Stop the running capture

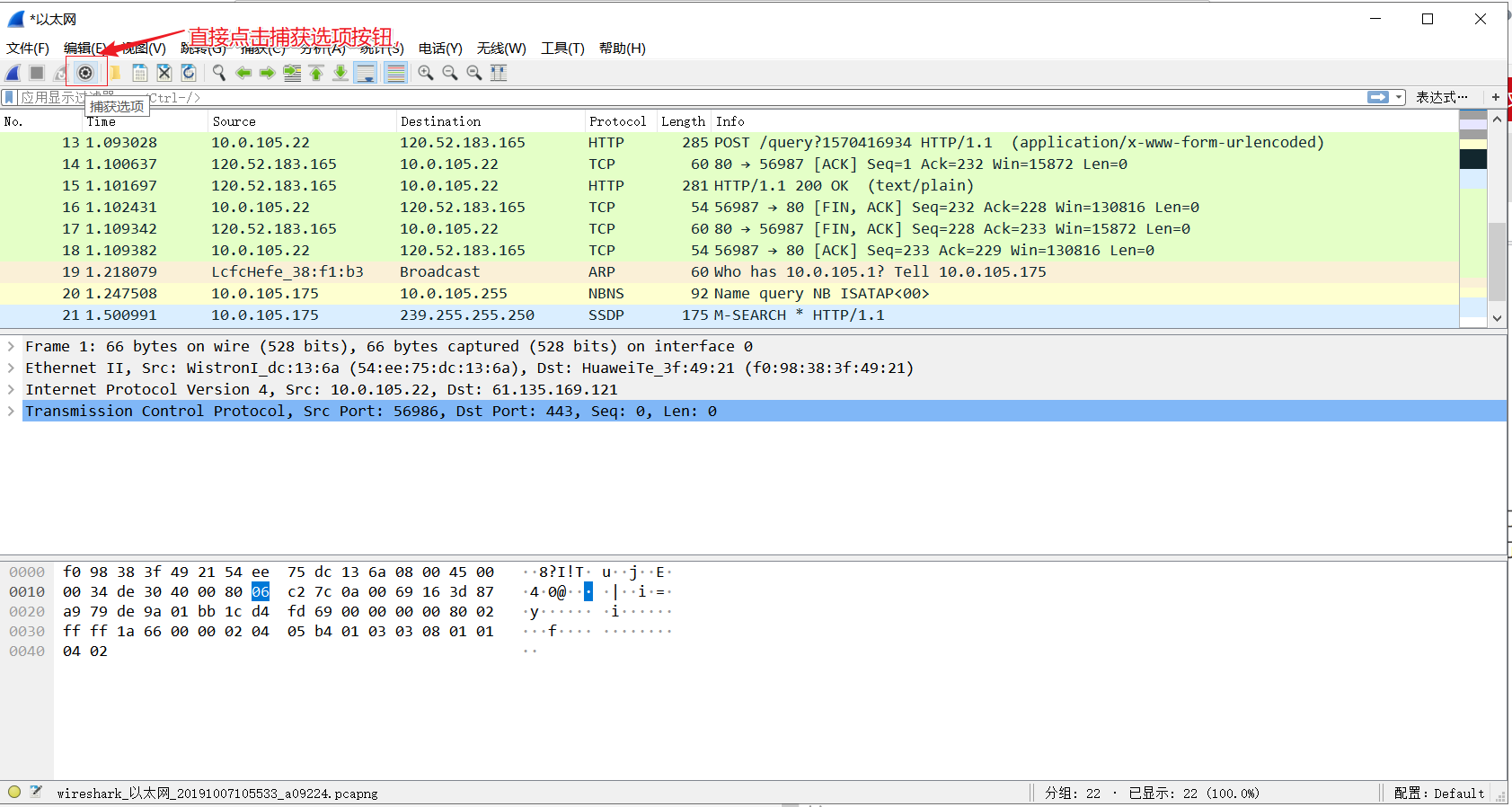(37, 73)
